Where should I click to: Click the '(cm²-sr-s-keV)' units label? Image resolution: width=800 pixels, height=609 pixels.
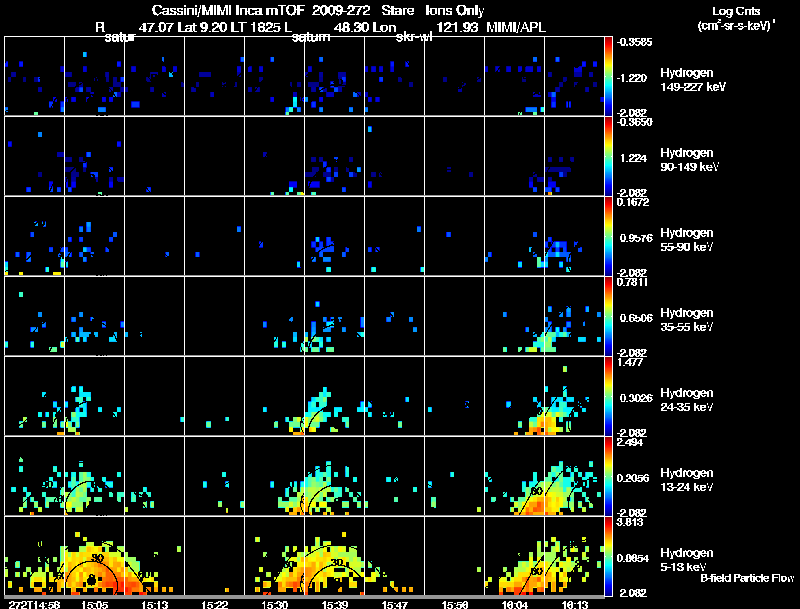tap(735, 26)
